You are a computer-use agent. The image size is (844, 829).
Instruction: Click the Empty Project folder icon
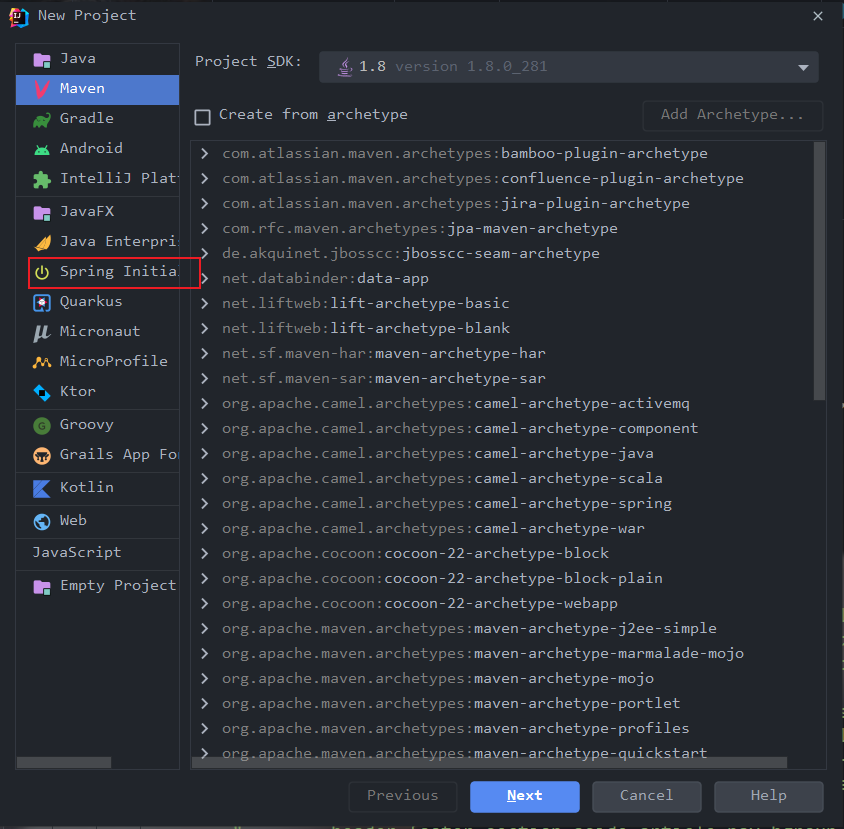coord(41,586)
